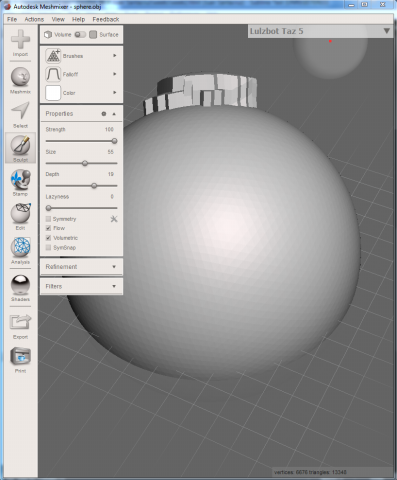Enable the Symmetry checkbox

click(48, 219)
